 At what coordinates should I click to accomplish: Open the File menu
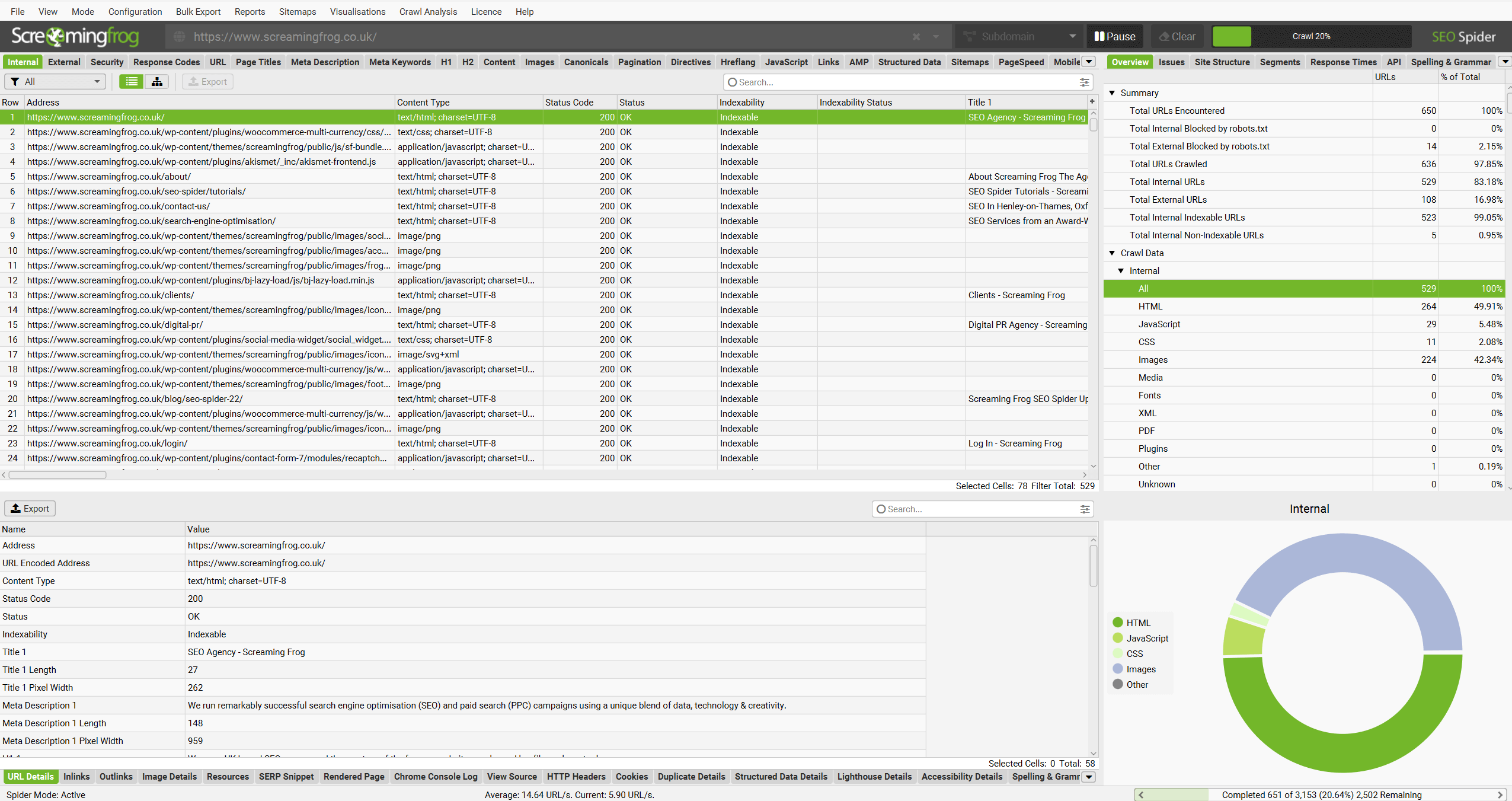point(18,11)
